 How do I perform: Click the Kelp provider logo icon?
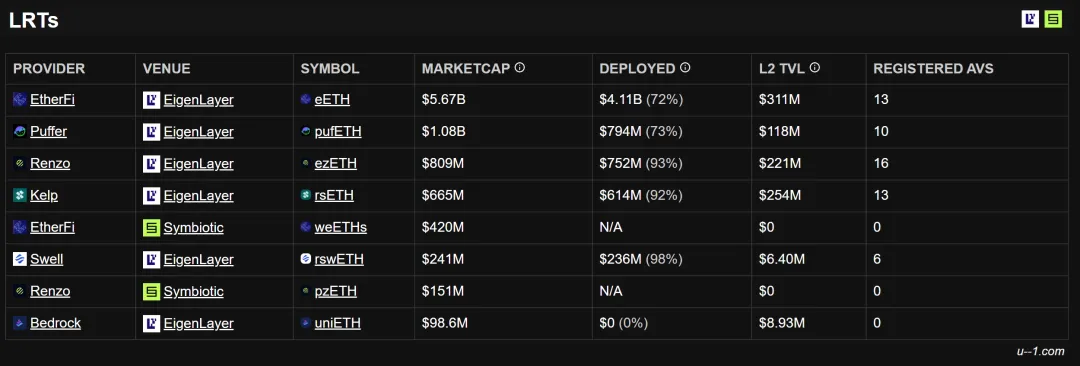[x=20, y=195]
